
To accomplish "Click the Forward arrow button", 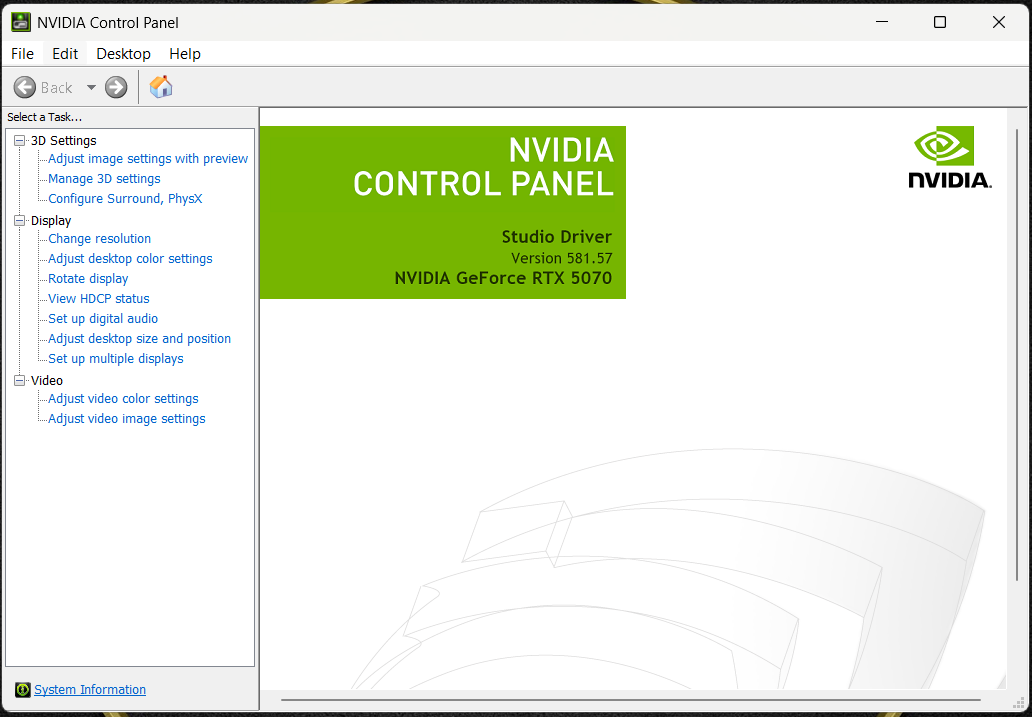I will [x=116, y=87].
